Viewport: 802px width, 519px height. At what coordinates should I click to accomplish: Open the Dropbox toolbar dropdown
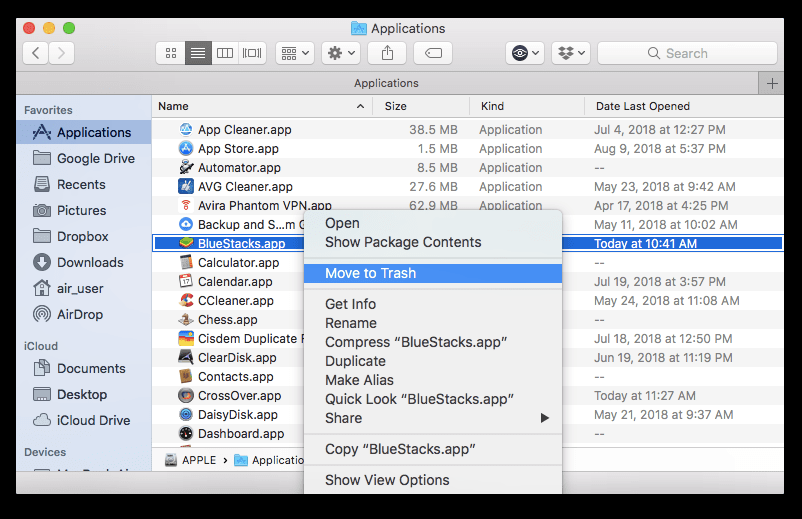tap(571, 53)
